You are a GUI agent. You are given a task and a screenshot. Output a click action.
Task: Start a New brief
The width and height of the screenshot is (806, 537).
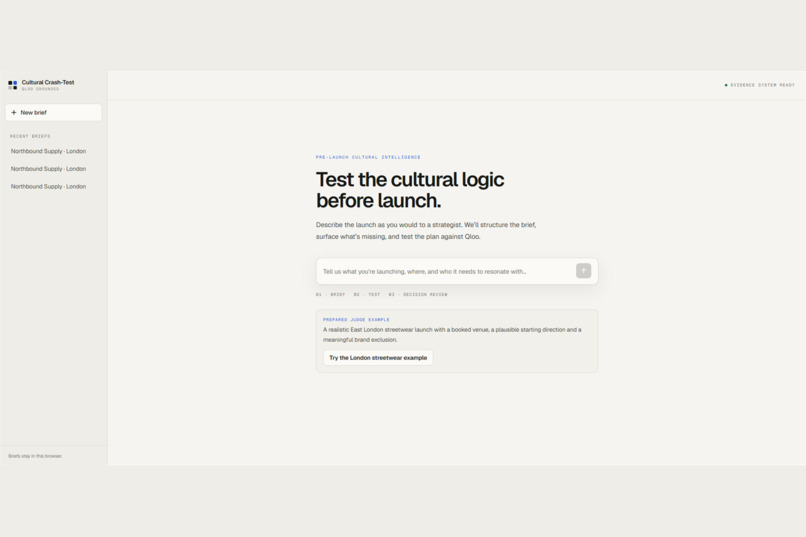point(53,113)
